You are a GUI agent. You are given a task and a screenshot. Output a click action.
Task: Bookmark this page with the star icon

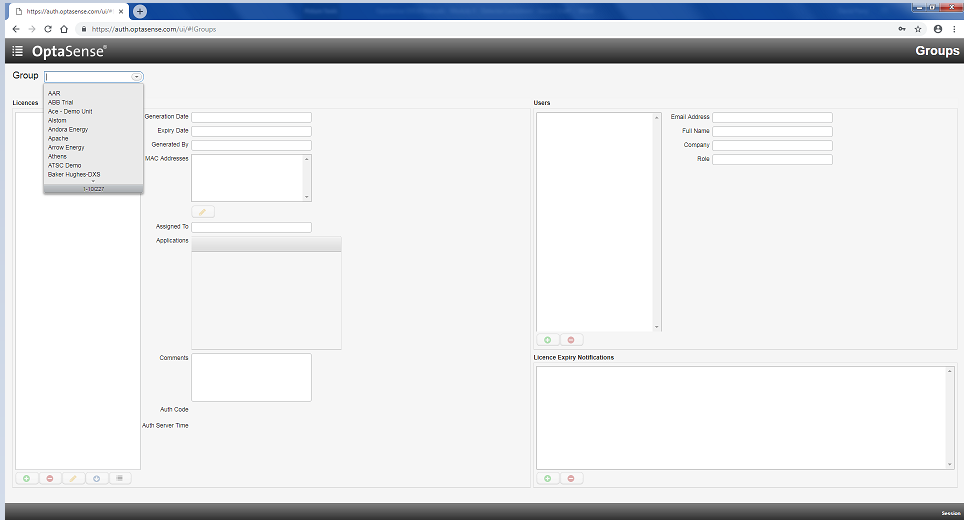pos(918,29)
